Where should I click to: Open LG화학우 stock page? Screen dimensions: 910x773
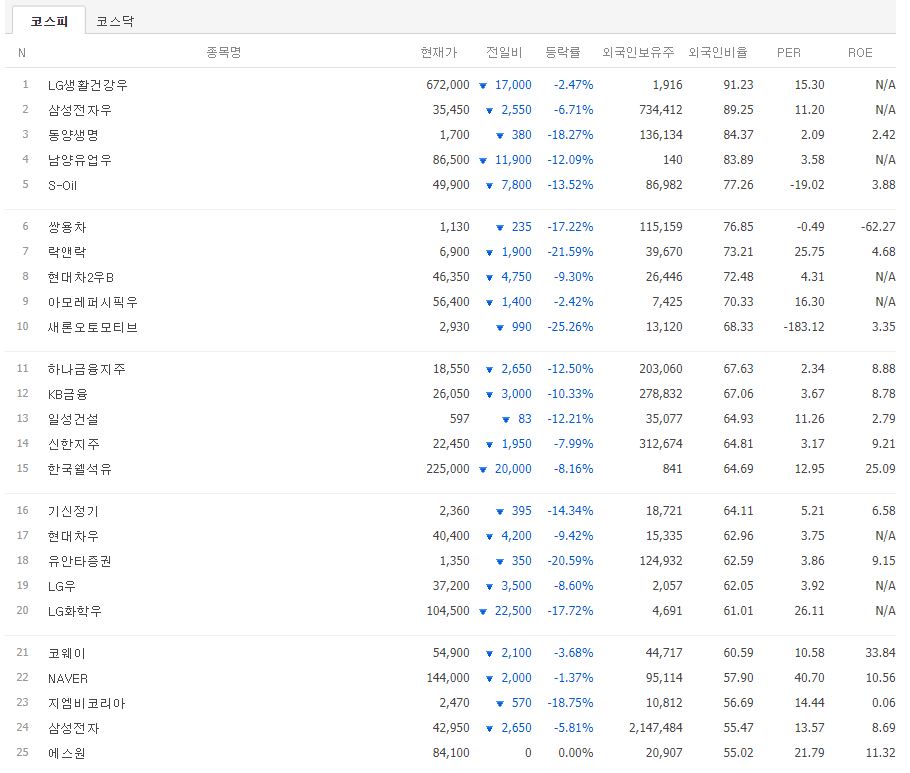75,611
